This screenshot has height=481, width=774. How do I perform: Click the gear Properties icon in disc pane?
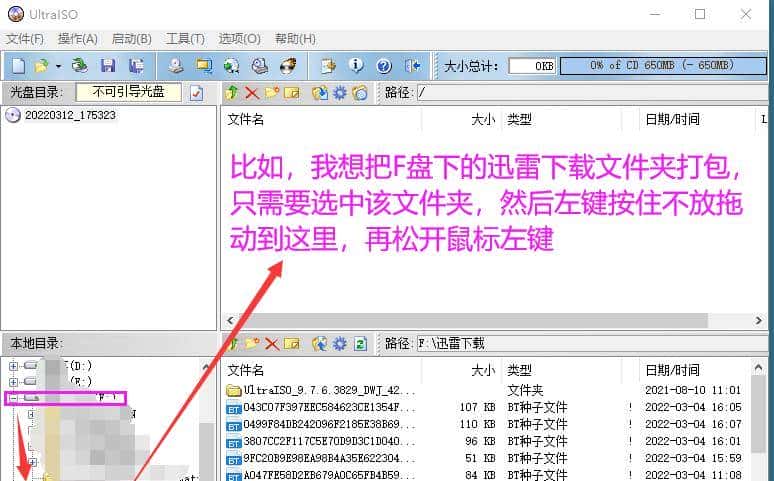click(340, 92)
